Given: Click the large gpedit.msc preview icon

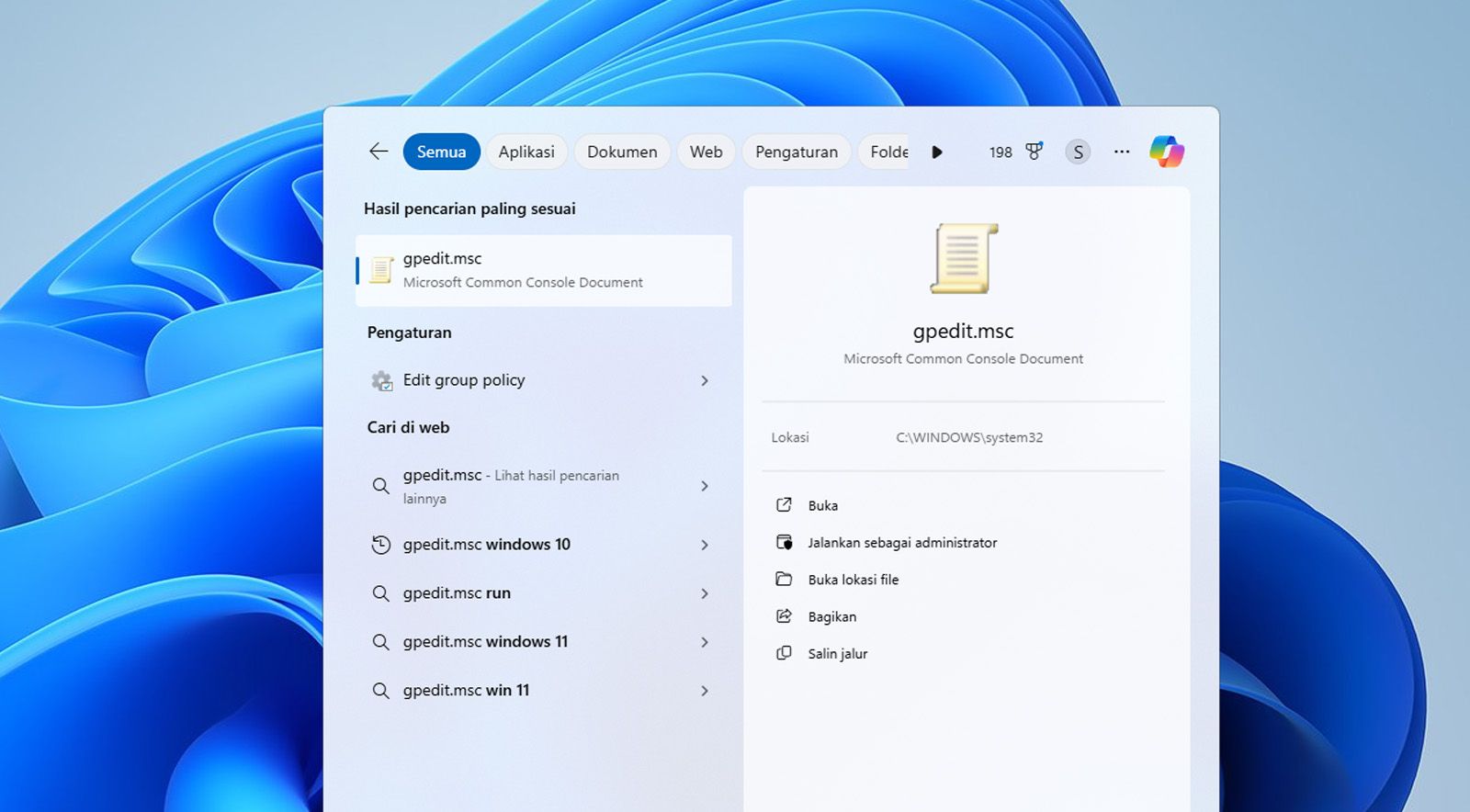Looking at the screenshot, I should [964, 259].
